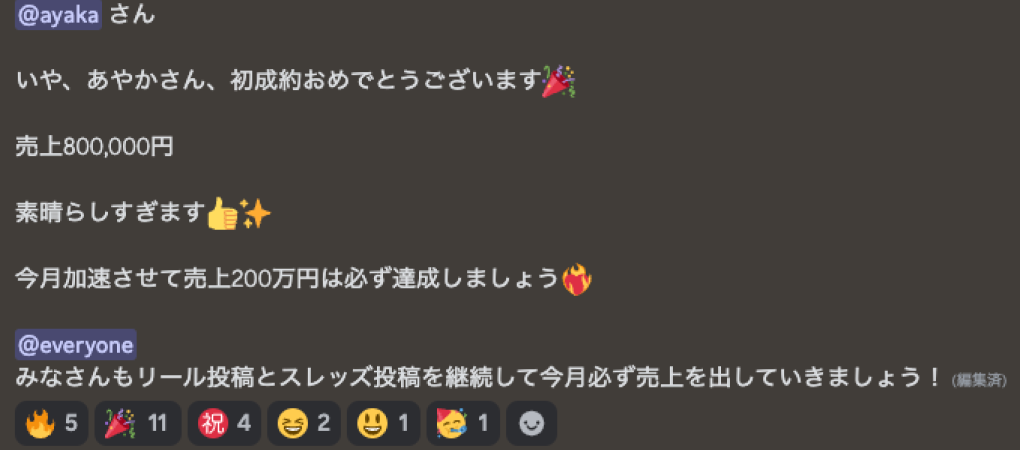
Task: Click the fire emoji after 達成しましょう
Action: pos(576,280)
